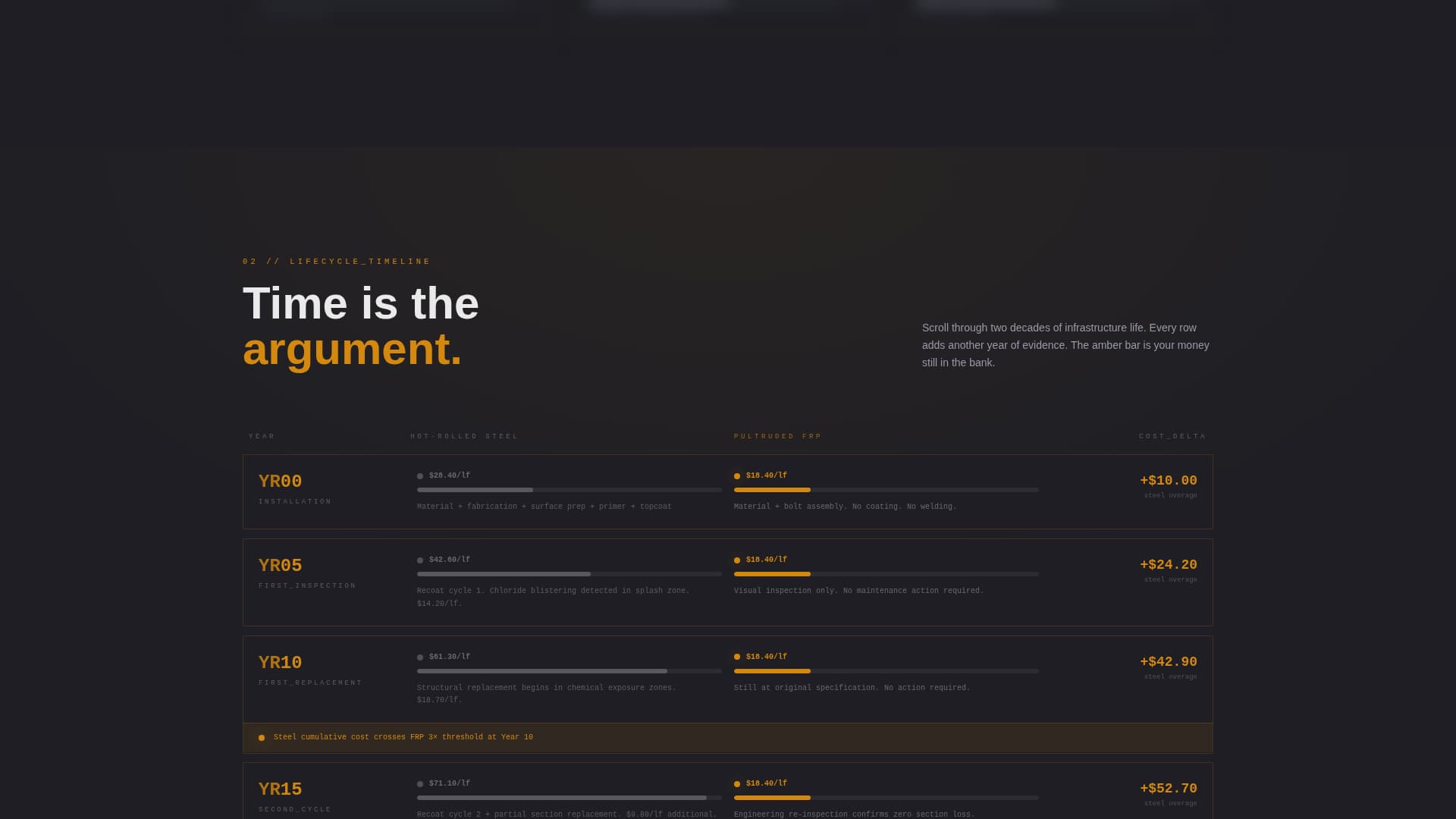Click the gray dot beside $28.40/lf
Viewport: 1456px width, 819px height.
[x=420, y=475]
